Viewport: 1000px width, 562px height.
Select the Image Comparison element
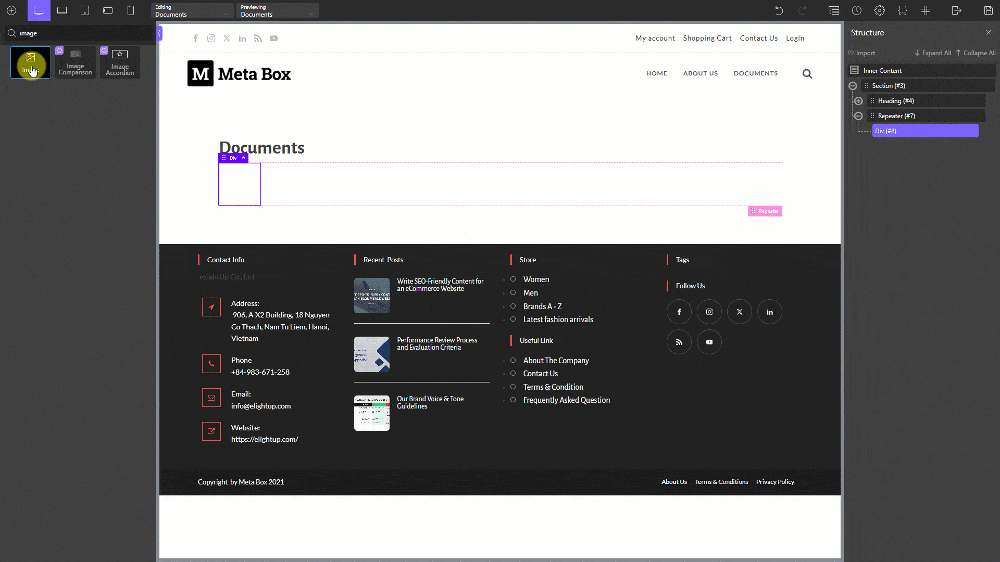(x=75, y=63)
